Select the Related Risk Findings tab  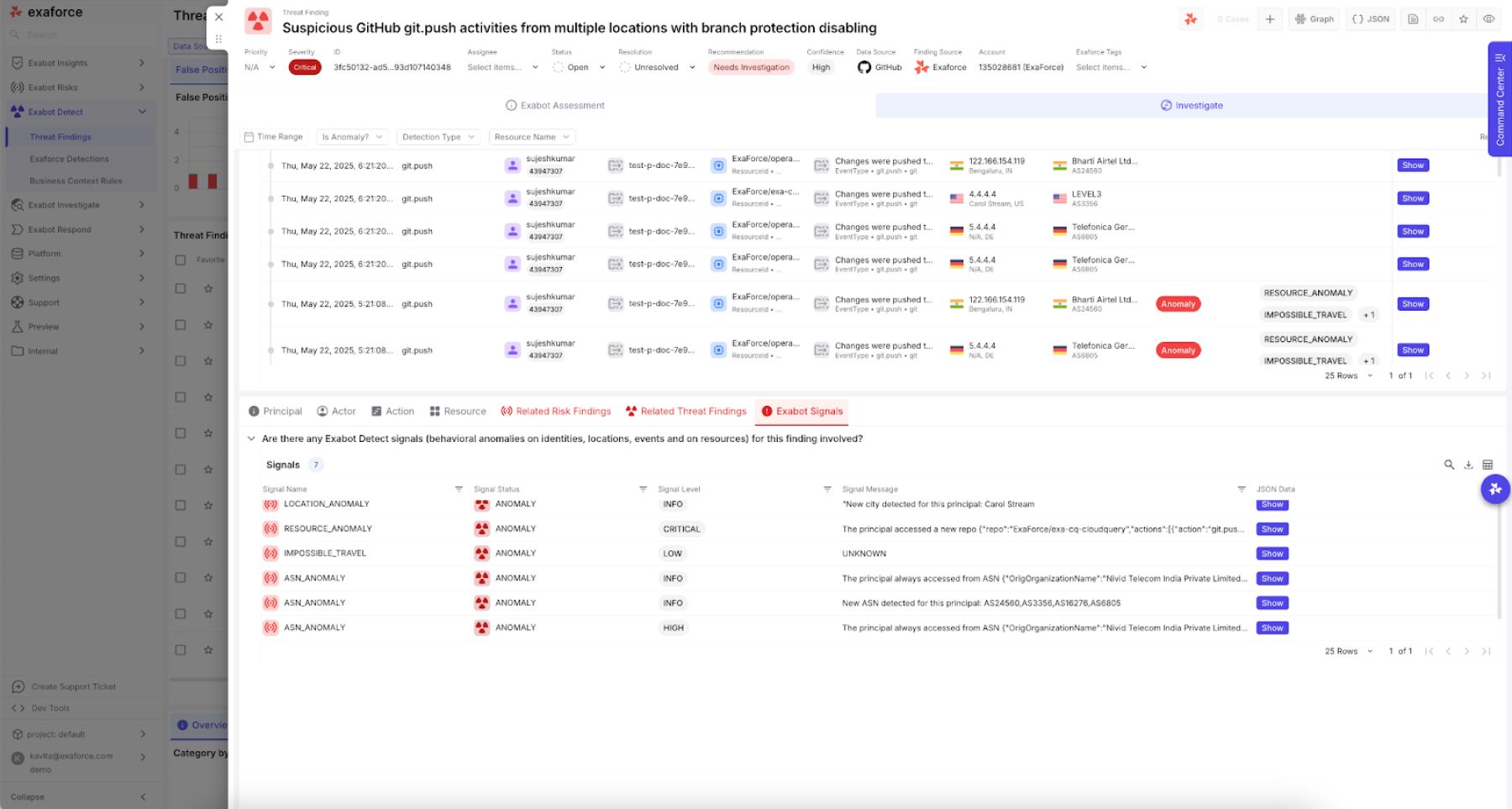click(555, 411)
